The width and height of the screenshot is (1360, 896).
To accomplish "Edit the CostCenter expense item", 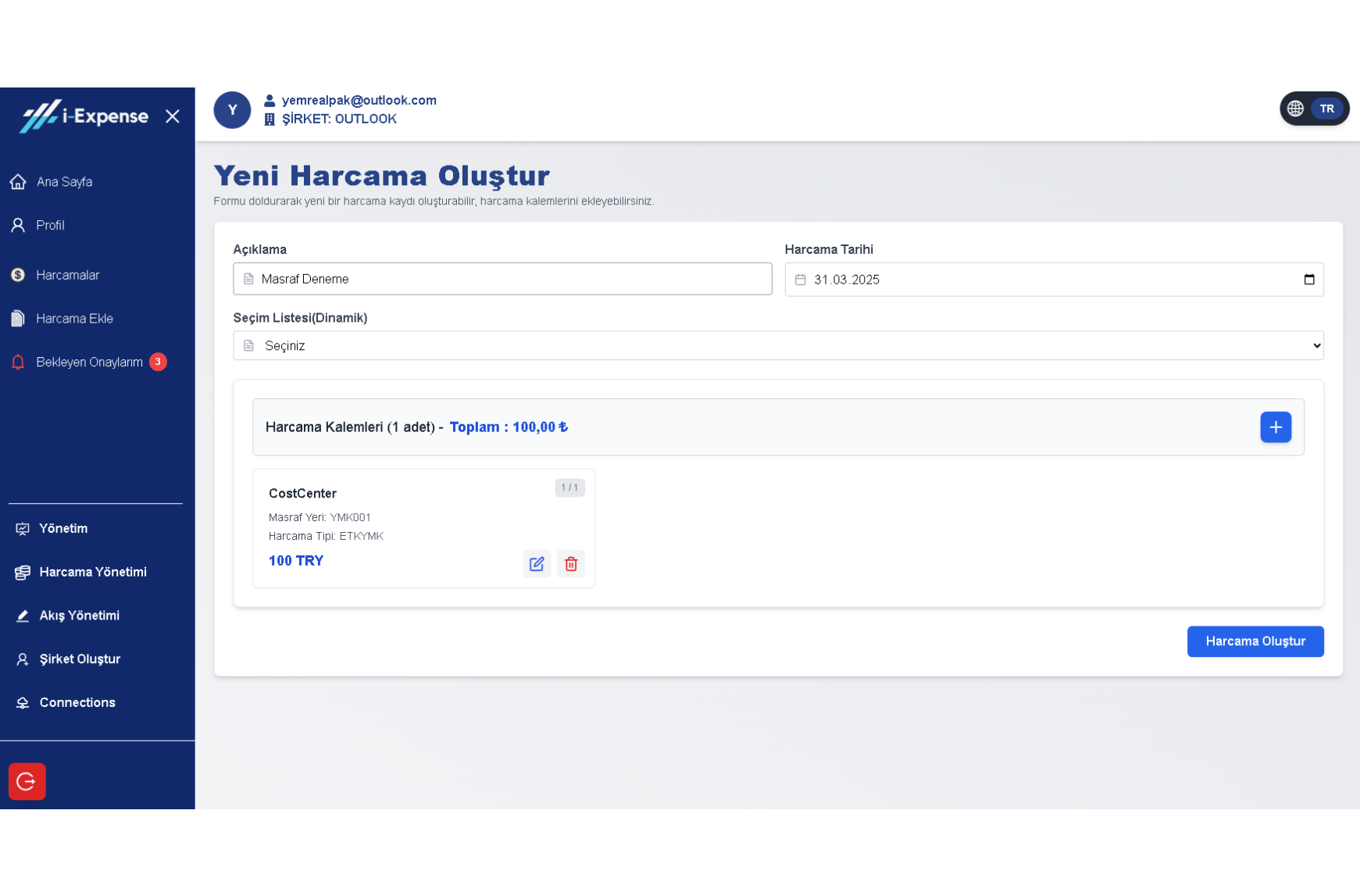I will pyautogui.click(x=537, y=564).
